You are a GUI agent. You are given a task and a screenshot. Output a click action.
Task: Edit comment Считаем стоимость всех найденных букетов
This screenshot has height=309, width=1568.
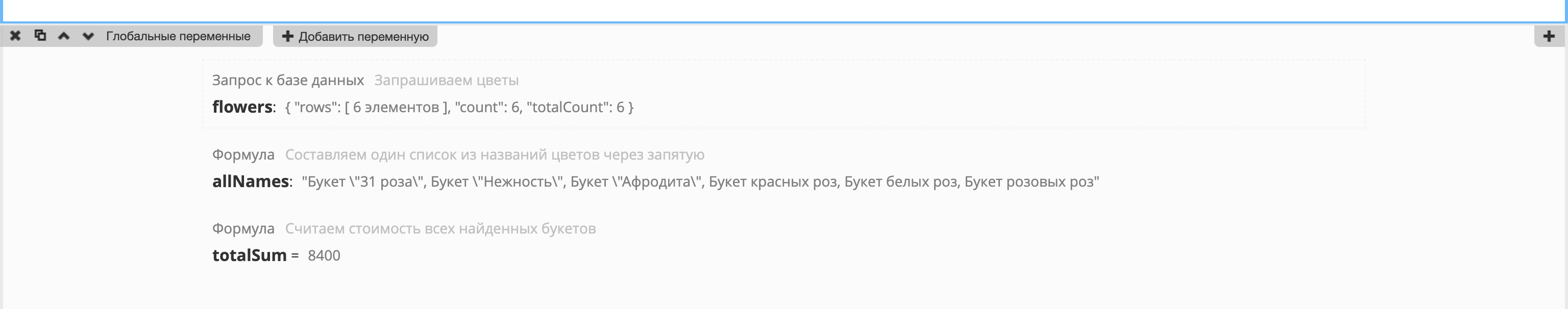coord(440,229)
